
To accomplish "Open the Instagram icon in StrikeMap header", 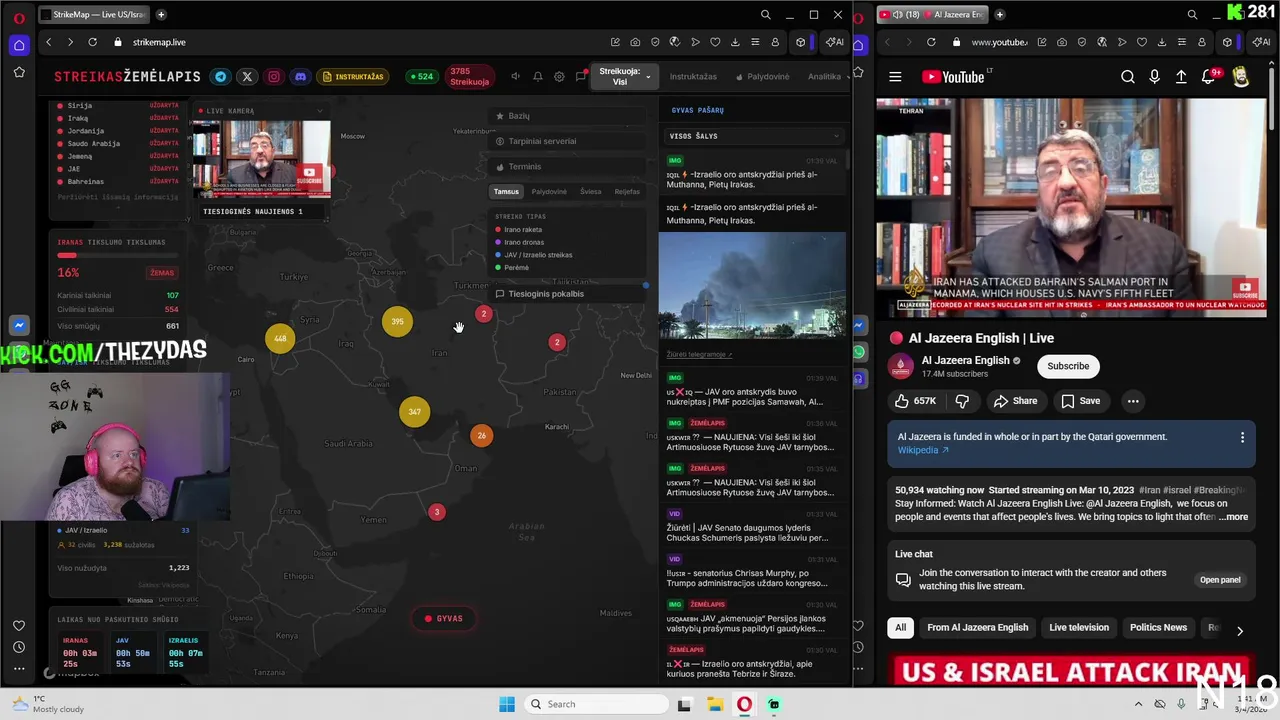I will [273, 77].
